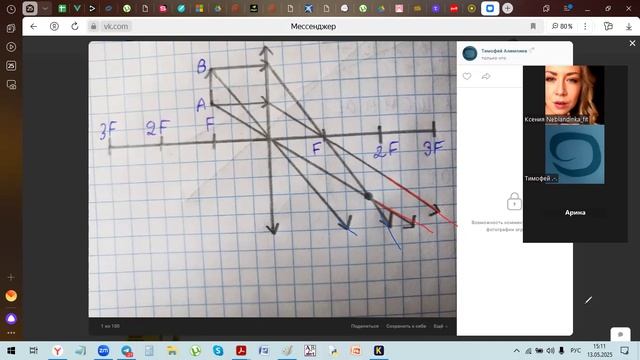
Task: Open the bookmarks manager icon in title bar
Action: coord(546,9)
